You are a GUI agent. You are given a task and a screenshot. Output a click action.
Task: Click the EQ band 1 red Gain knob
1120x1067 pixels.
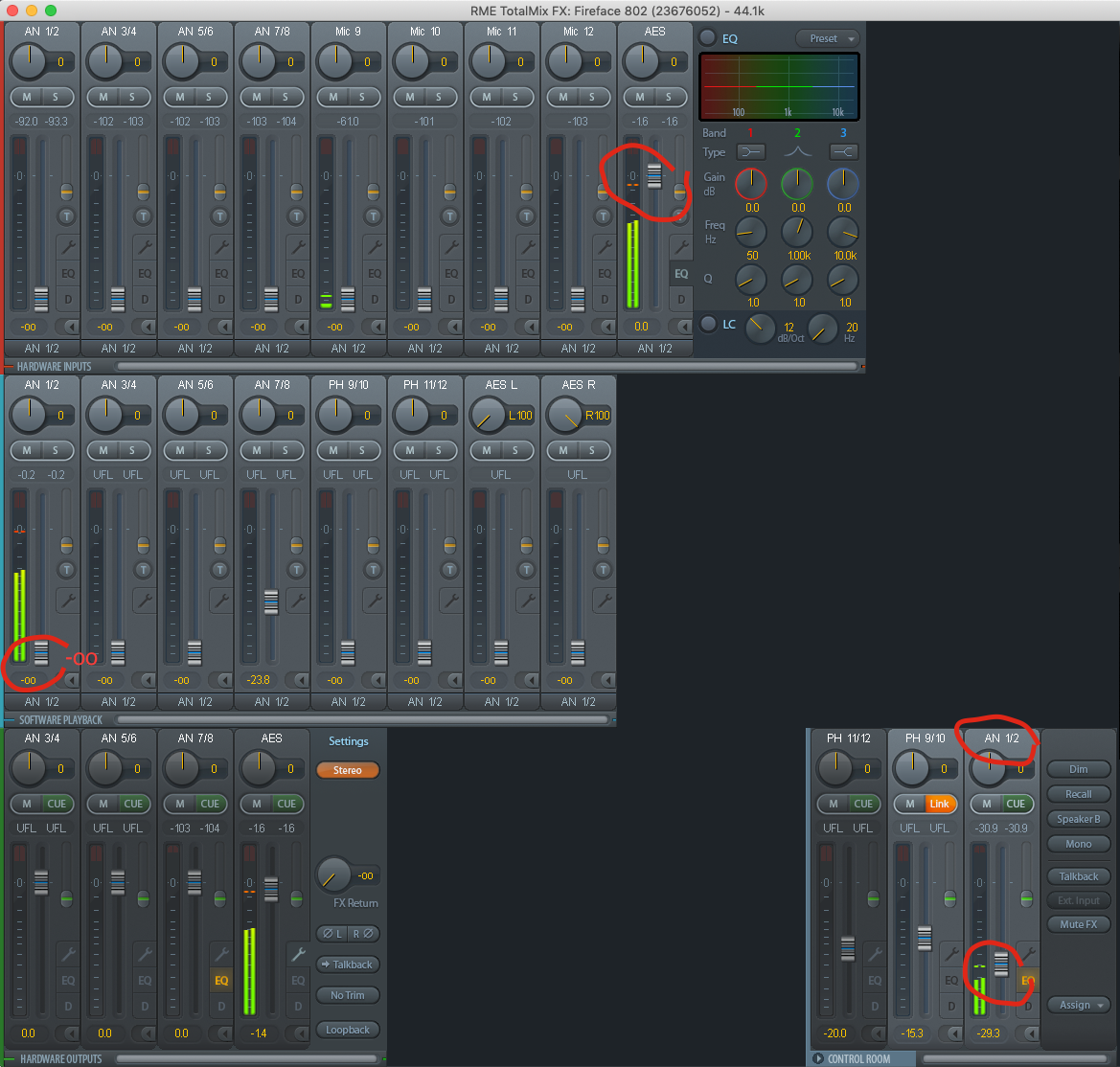click(x=751, y=184)
